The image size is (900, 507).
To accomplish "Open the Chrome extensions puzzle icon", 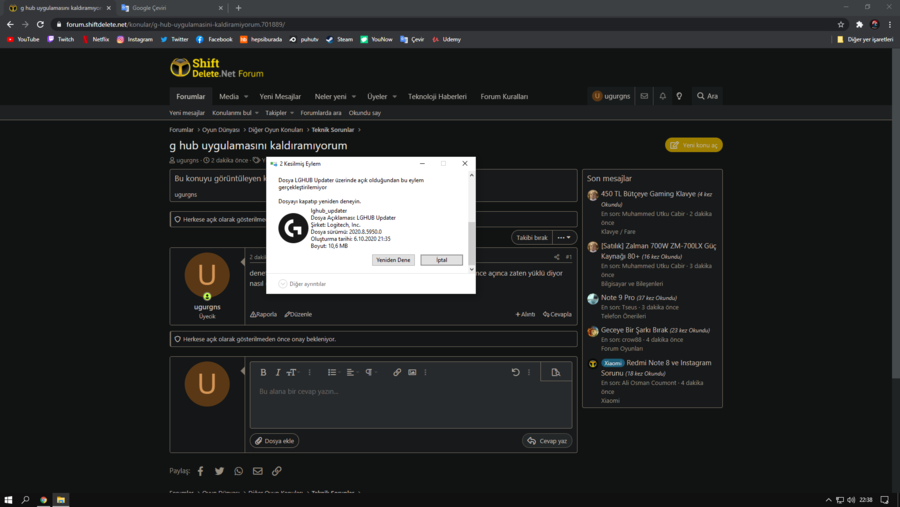I will [x=859, y=24].
